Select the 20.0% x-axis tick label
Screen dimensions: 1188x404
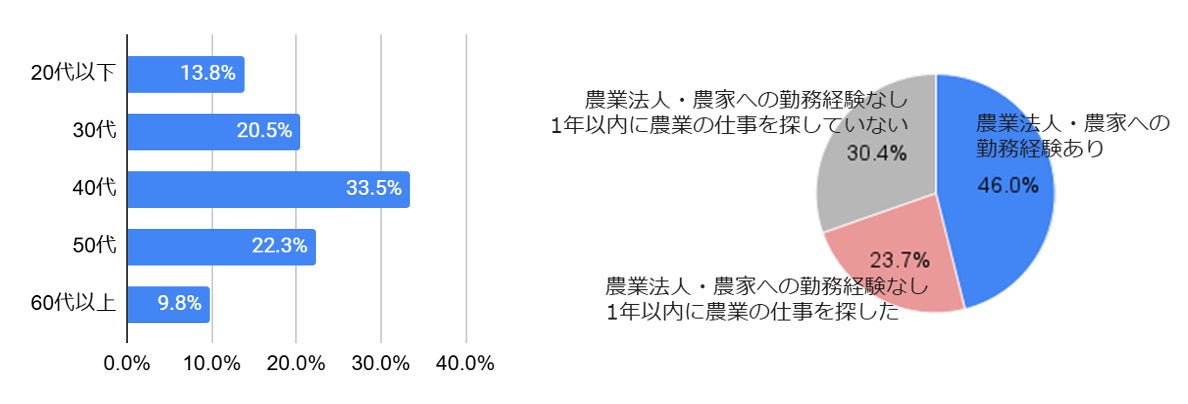tap(296, 364)
